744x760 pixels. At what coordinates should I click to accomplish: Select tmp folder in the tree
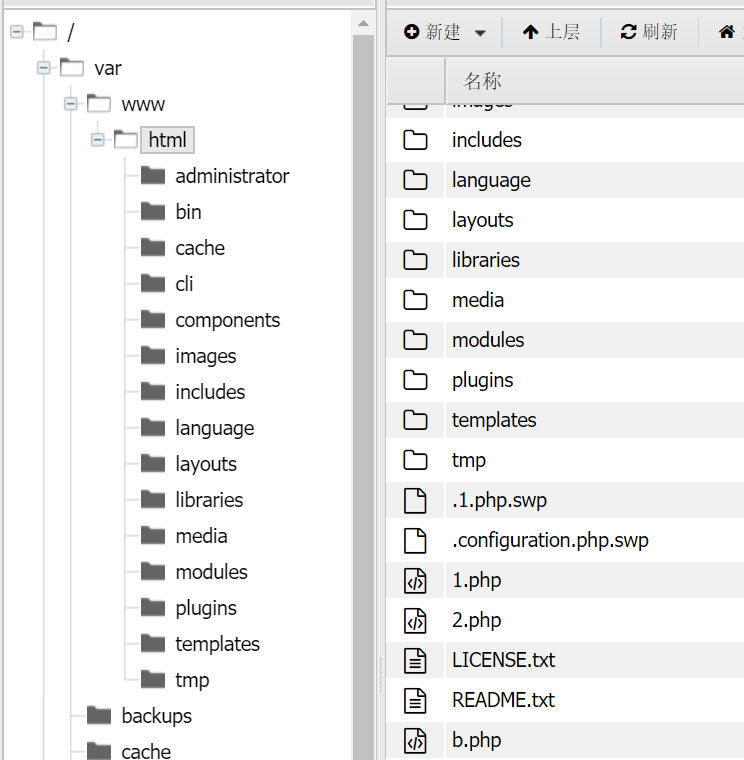coord(192,681)
